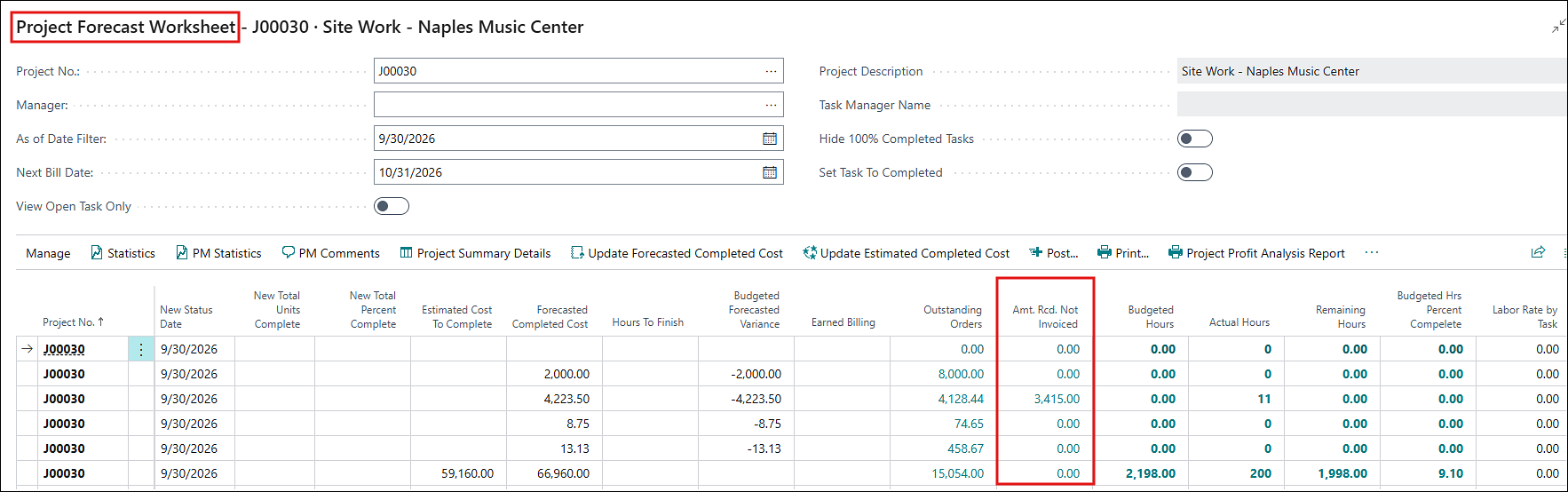Select Actual Hours cell 200
Screen dimensions: 1568x492
(x=1261, y=473)
